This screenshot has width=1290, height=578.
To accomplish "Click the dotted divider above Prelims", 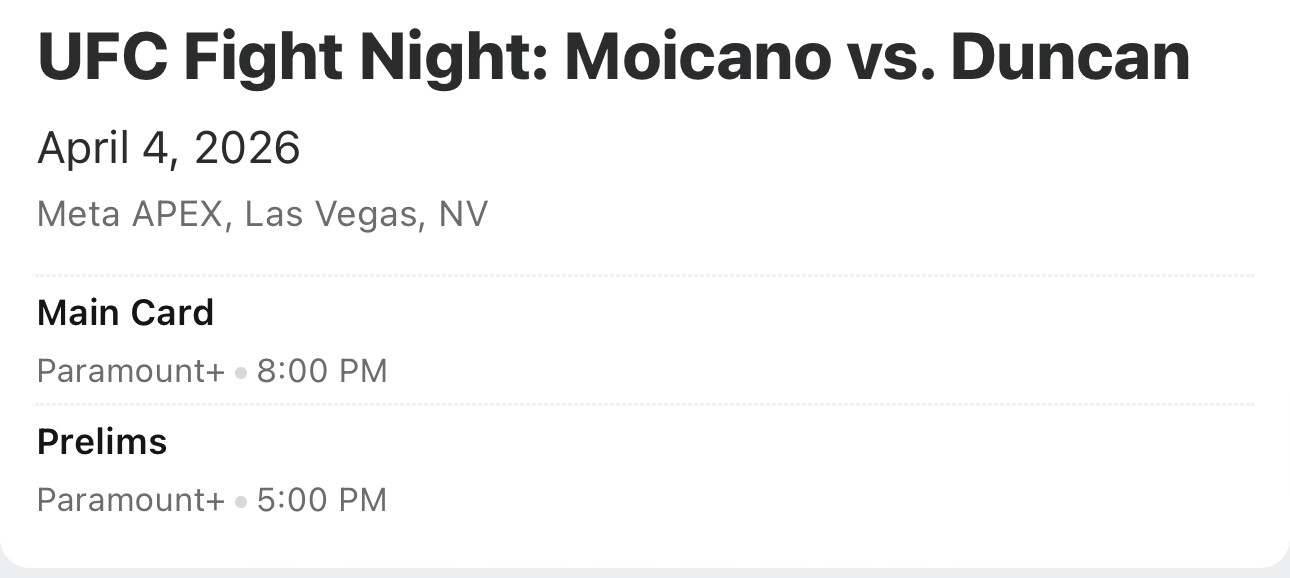I will coord(645,405).
